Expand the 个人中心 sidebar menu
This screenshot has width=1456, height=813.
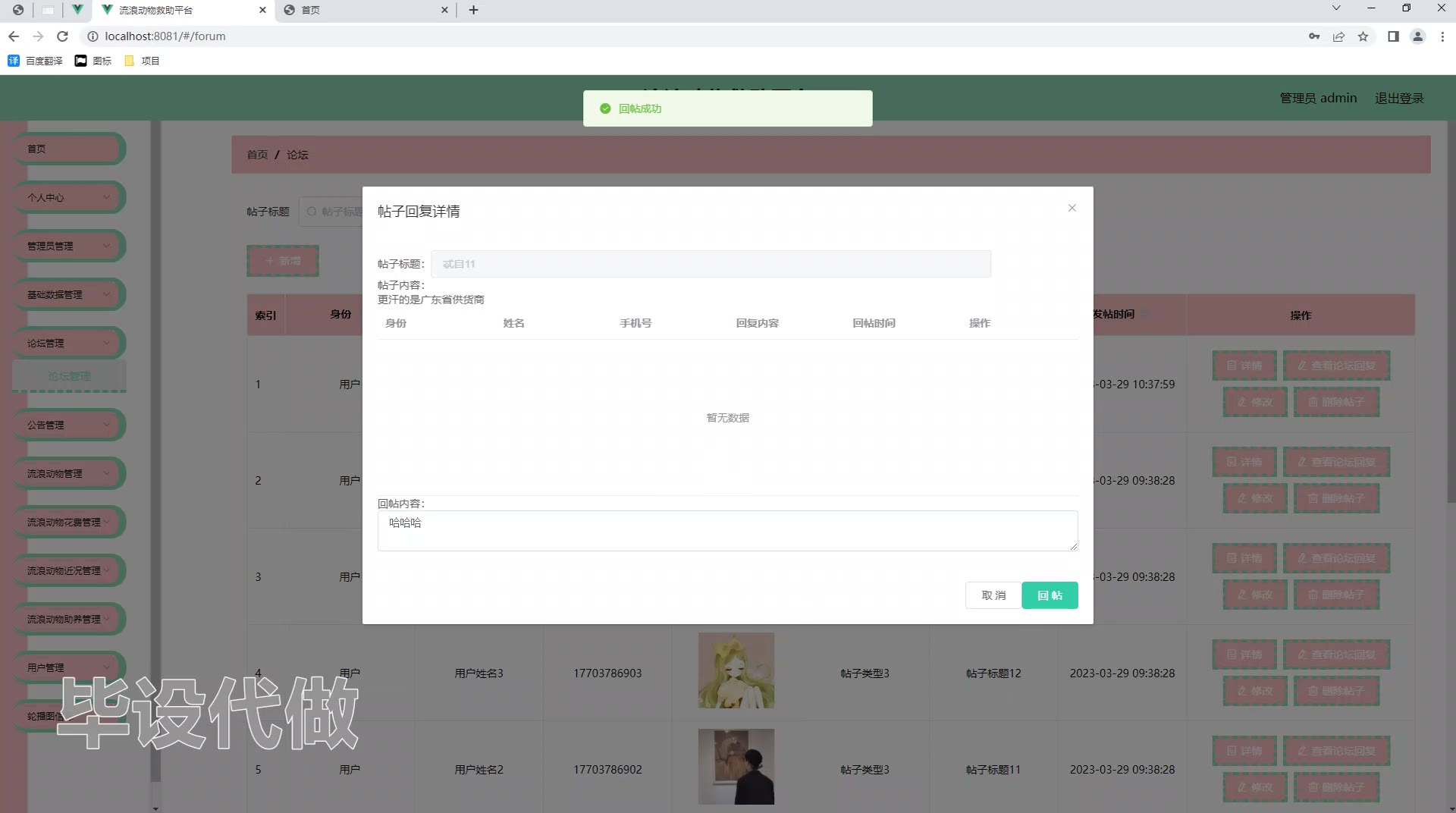tap(68, 197)
